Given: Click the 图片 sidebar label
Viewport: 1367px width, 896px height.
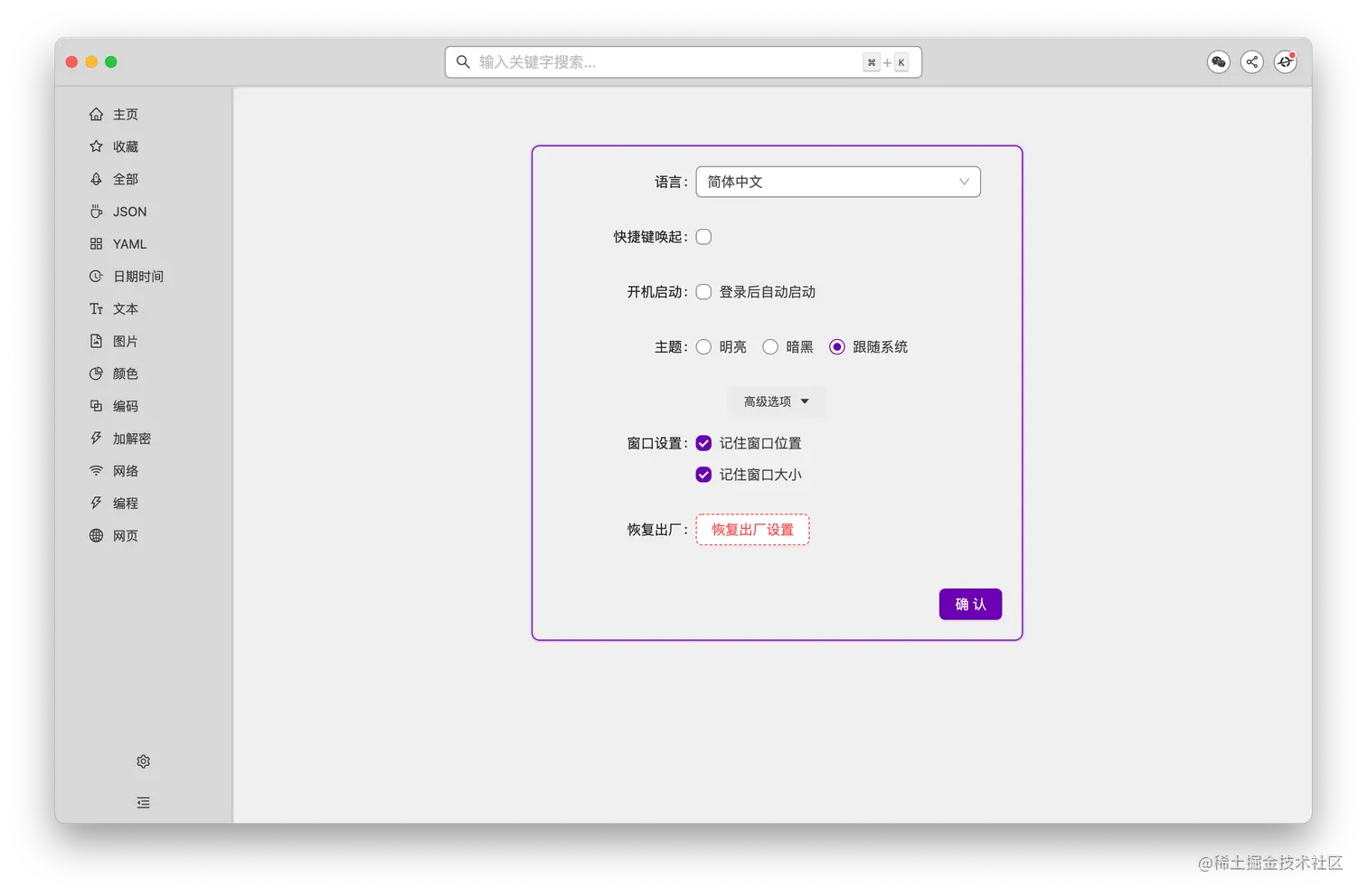Looking at the screenshot, I should pos(126,341).
